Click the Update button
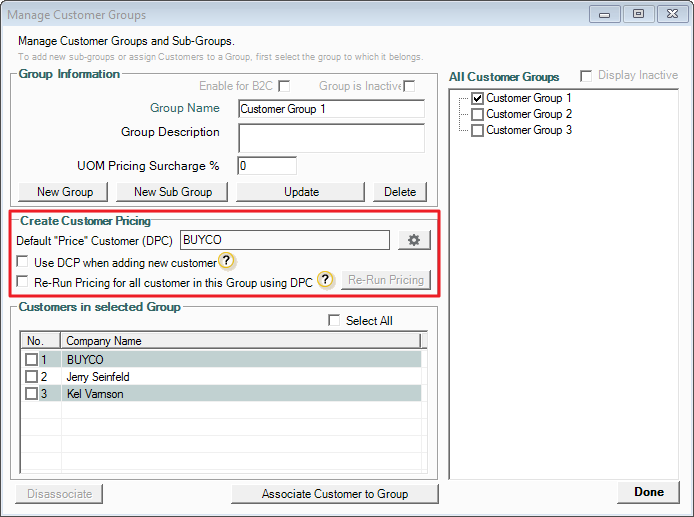 coord(301,192)
